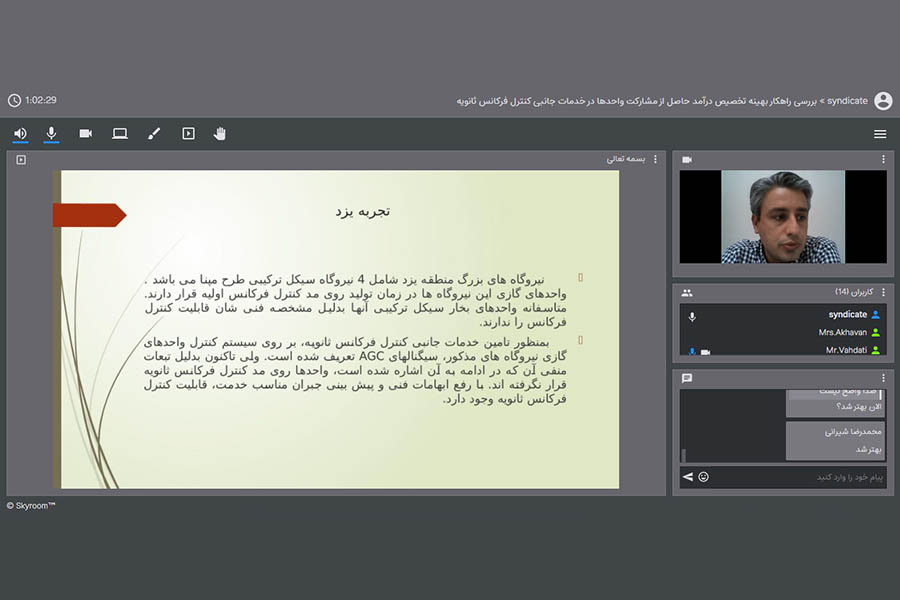Screen dimensions: 900x600
Task: Click sender name "محمدرضا شیرانی" in chat
Action: (x=853, y=432)
